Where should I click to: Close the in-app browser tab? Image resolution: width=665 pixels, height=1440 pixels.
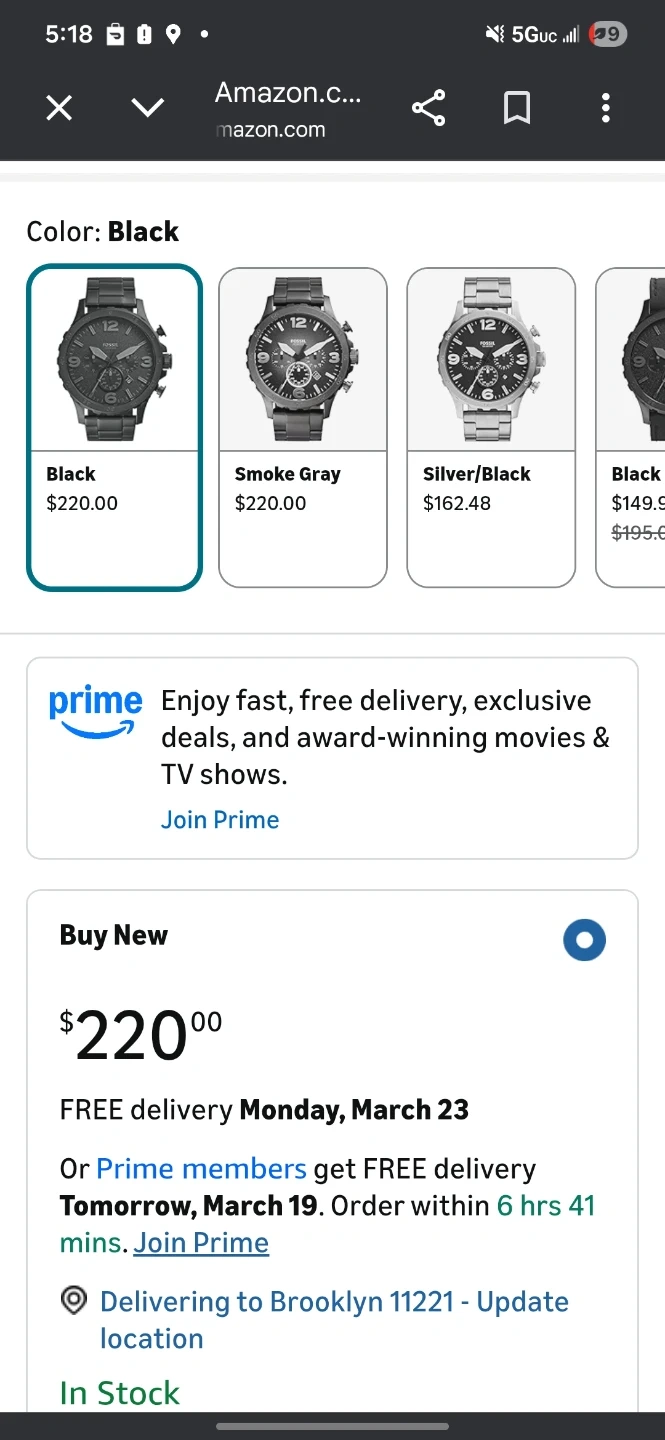pos(59,108)
